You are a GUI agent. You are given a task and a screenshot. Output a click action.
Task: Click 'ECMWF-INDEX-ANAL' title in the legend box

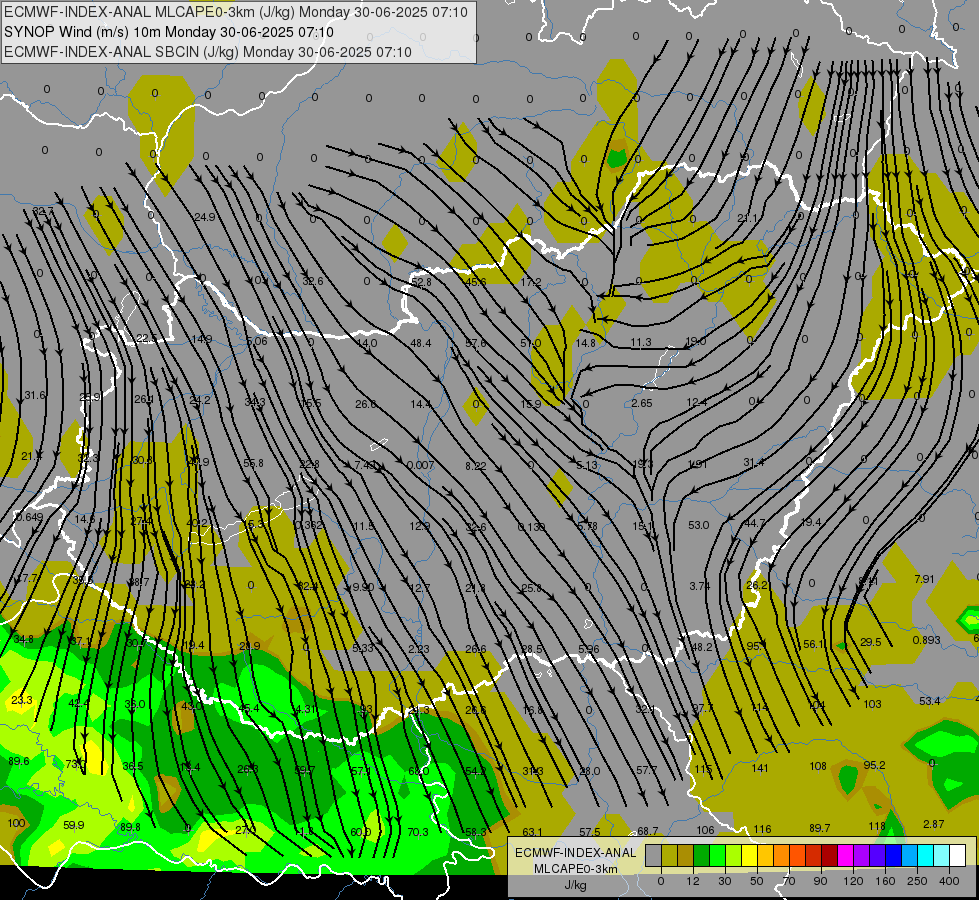575,853
